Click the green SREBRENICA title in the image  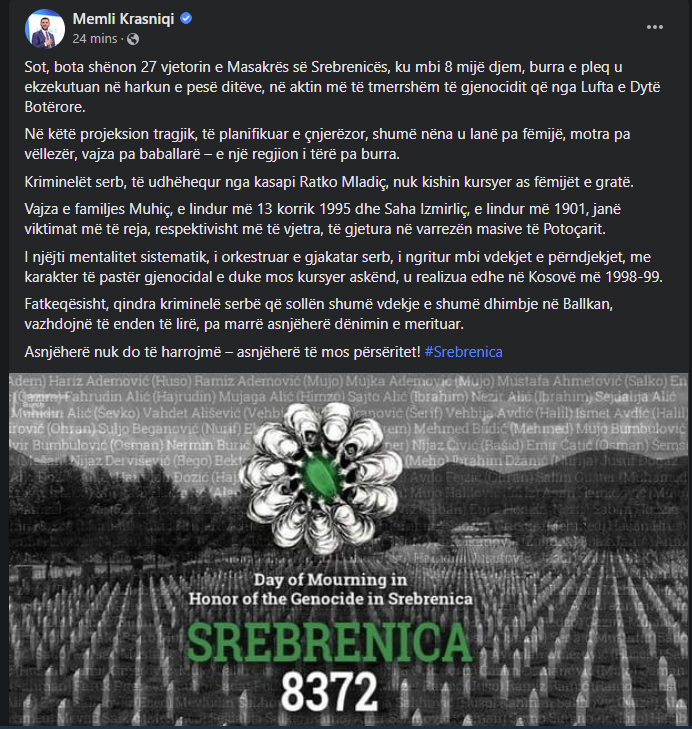pyautogui.click(x=330, y=642)
